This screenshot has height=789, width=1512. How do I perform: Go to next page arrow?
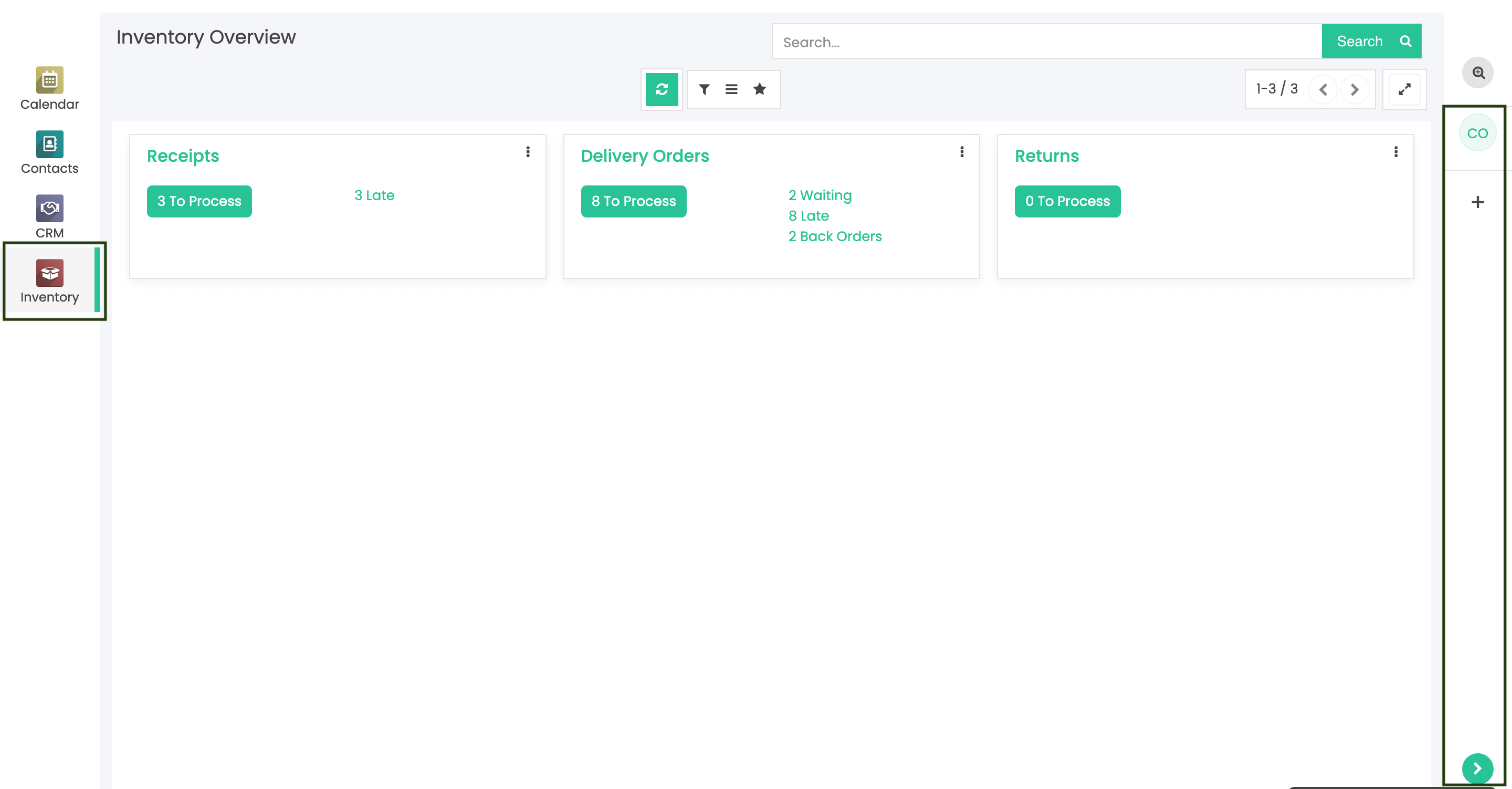point(1354,89)
